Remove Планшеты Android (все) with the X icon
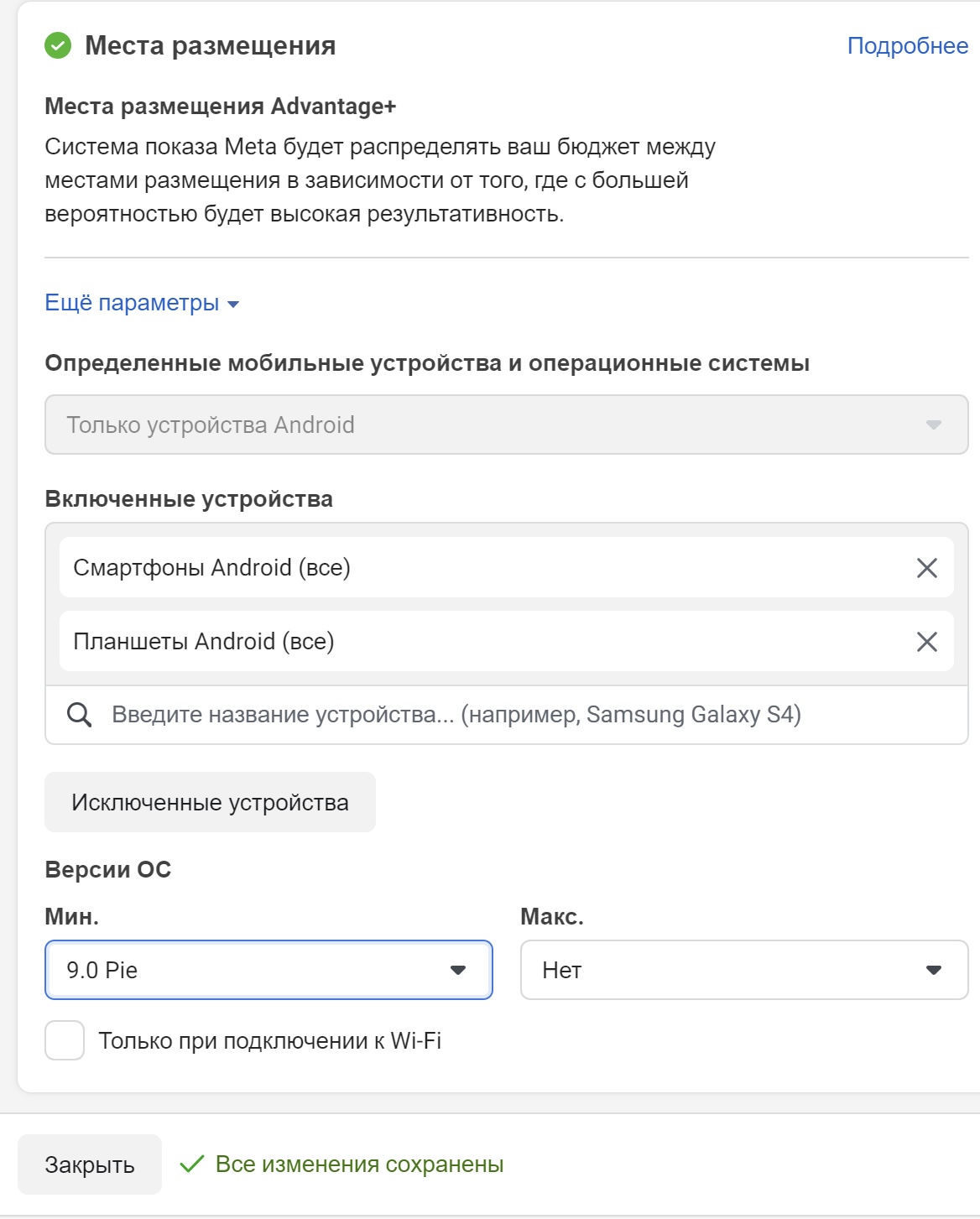This screenshot has height=1219, width=980. pos(926,642)
